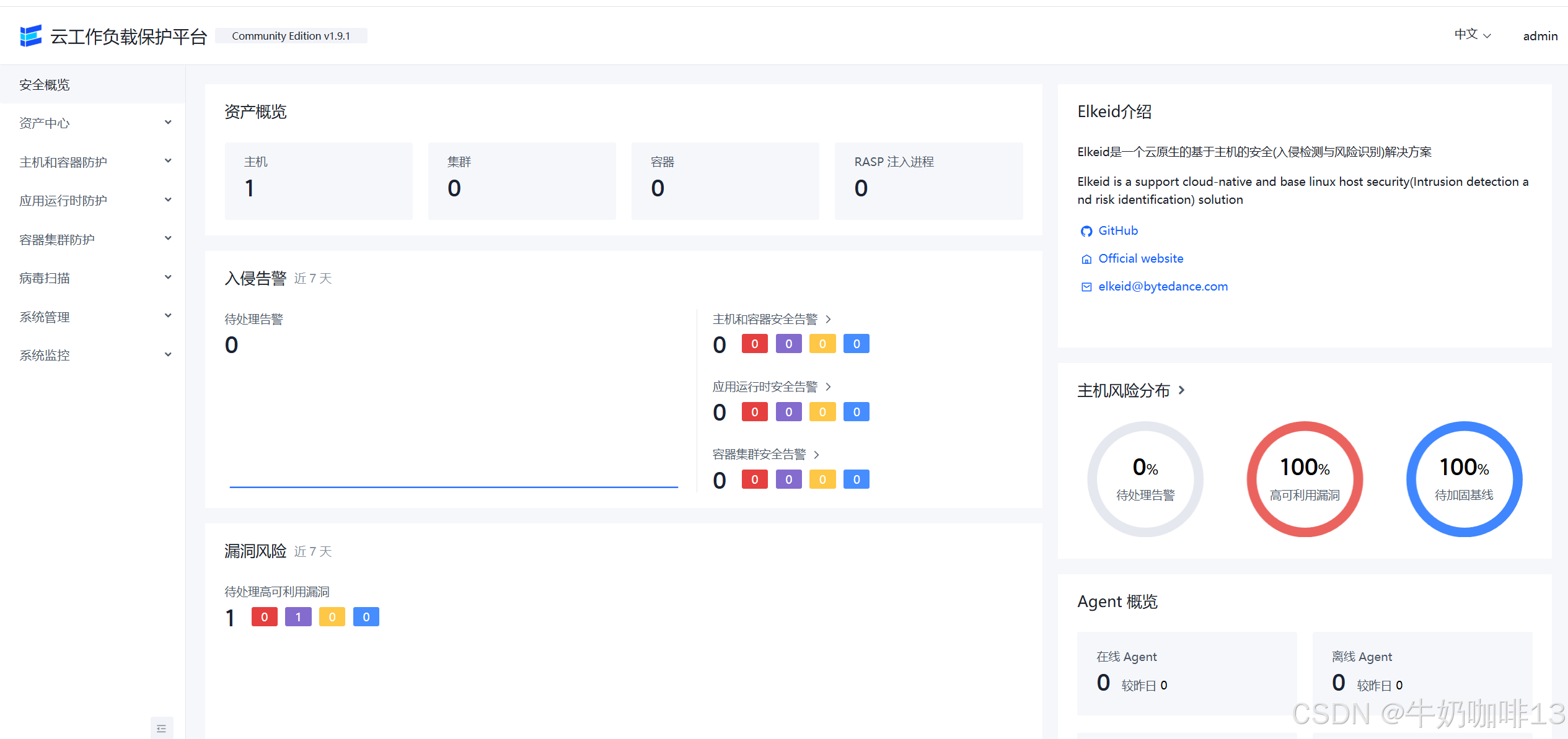Screen dimensions: 1568x739
Task: Click blue badge in 主机和容器安全告警 row
Action: [x=857, y=344]
